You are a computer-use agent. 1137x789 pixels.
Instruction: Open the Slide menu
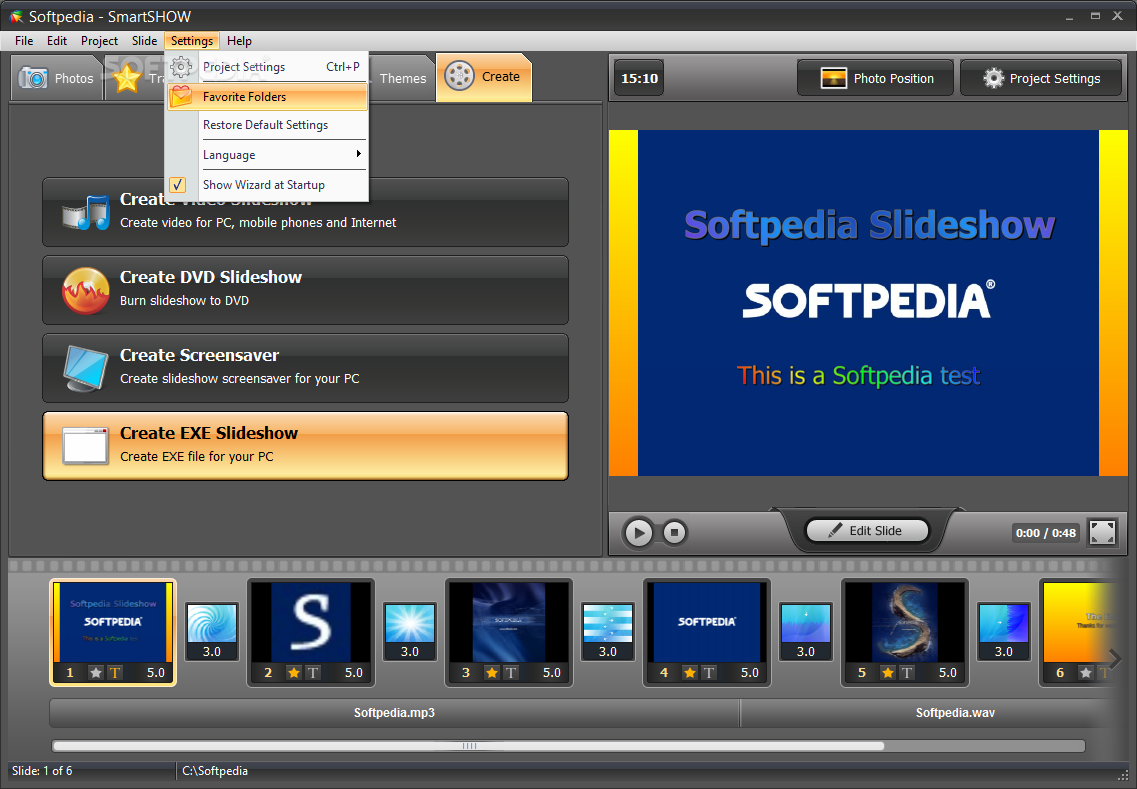(x=144, y=41)
